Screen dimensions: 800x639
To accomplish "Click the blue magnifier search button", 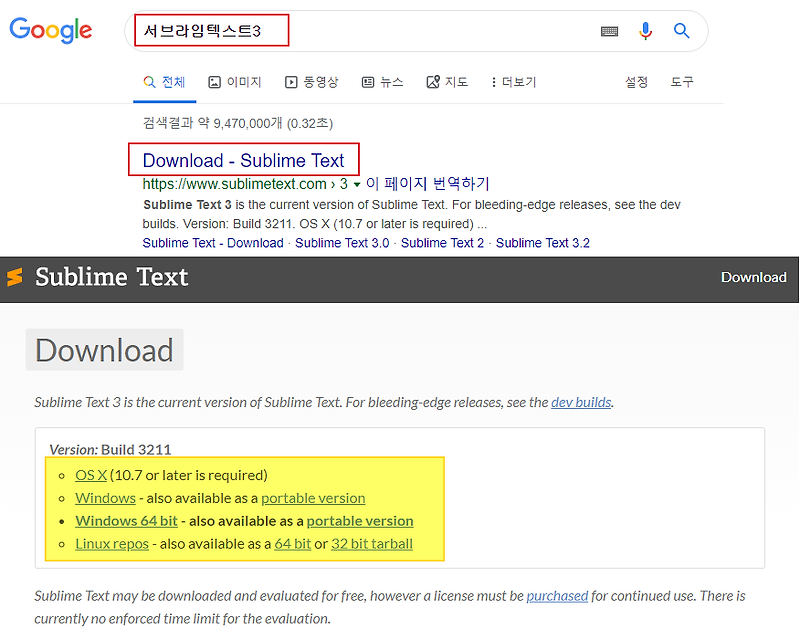I will pyautogui.click(x=682, y=31).
